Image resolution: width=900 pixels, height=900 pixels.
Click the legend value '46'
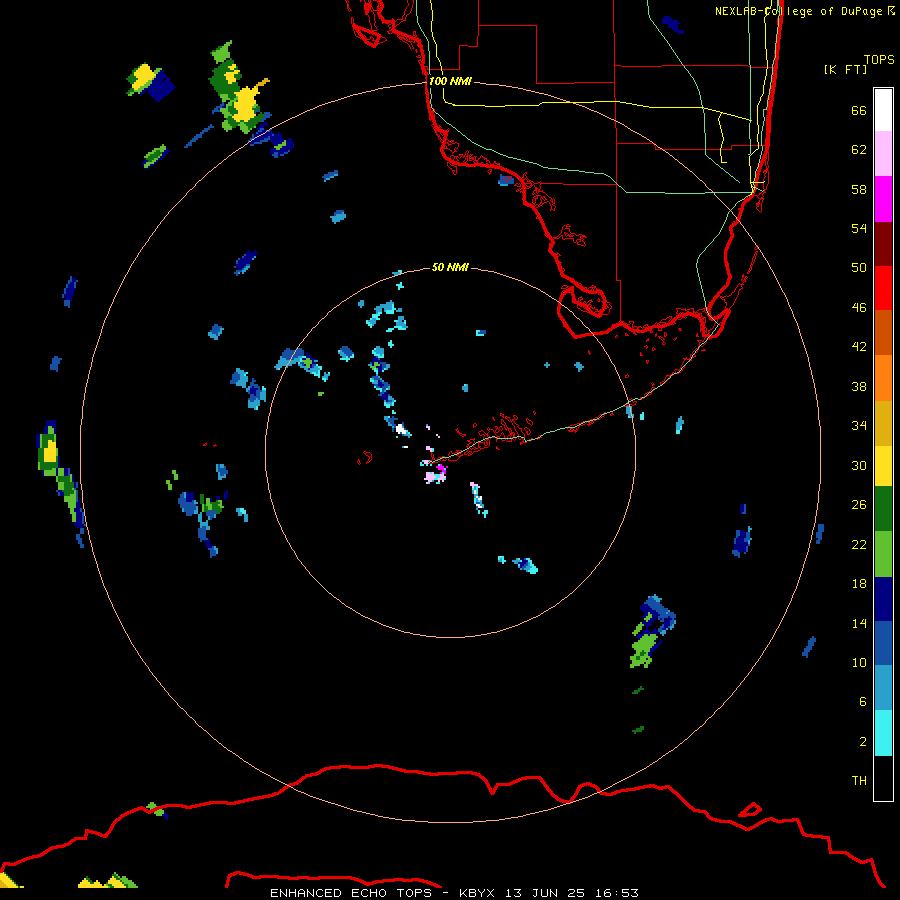pos(859,308)
